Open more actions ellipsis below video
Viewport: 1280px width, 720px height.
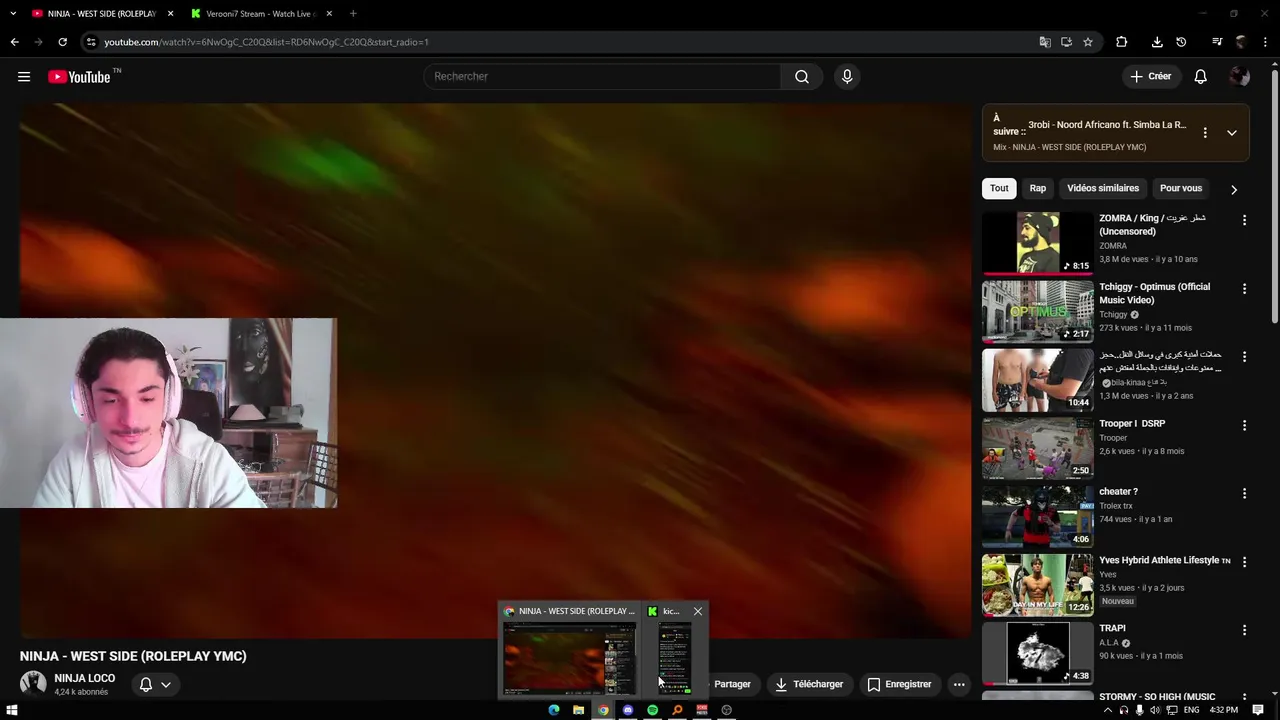coord(959,684)
